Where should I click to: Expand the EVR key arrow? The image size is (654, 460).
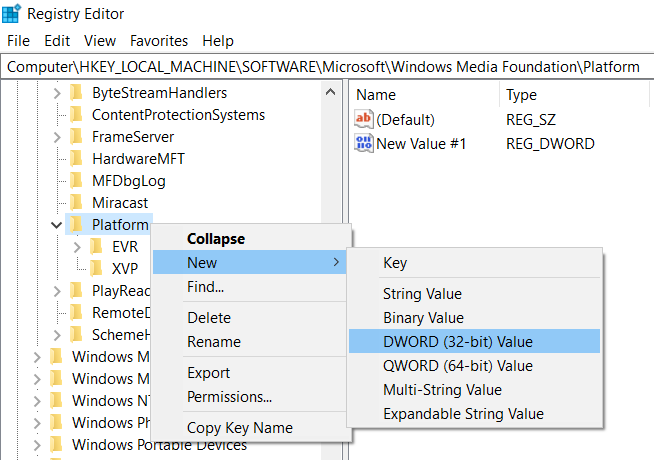click(x=77, y=246)
